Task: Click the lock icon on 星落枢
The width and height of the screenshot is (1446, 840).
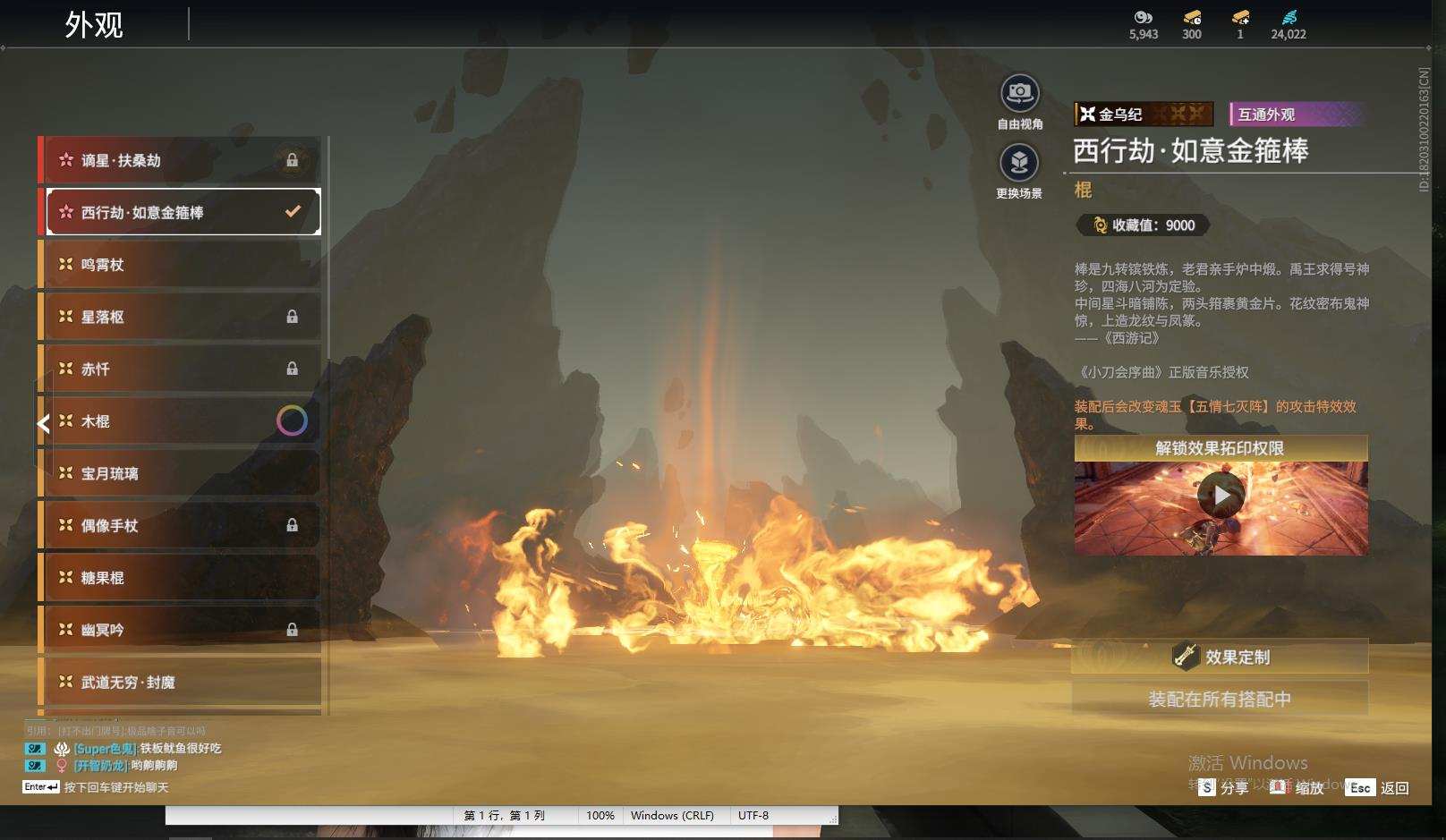Action: click(x=292, y=317)
